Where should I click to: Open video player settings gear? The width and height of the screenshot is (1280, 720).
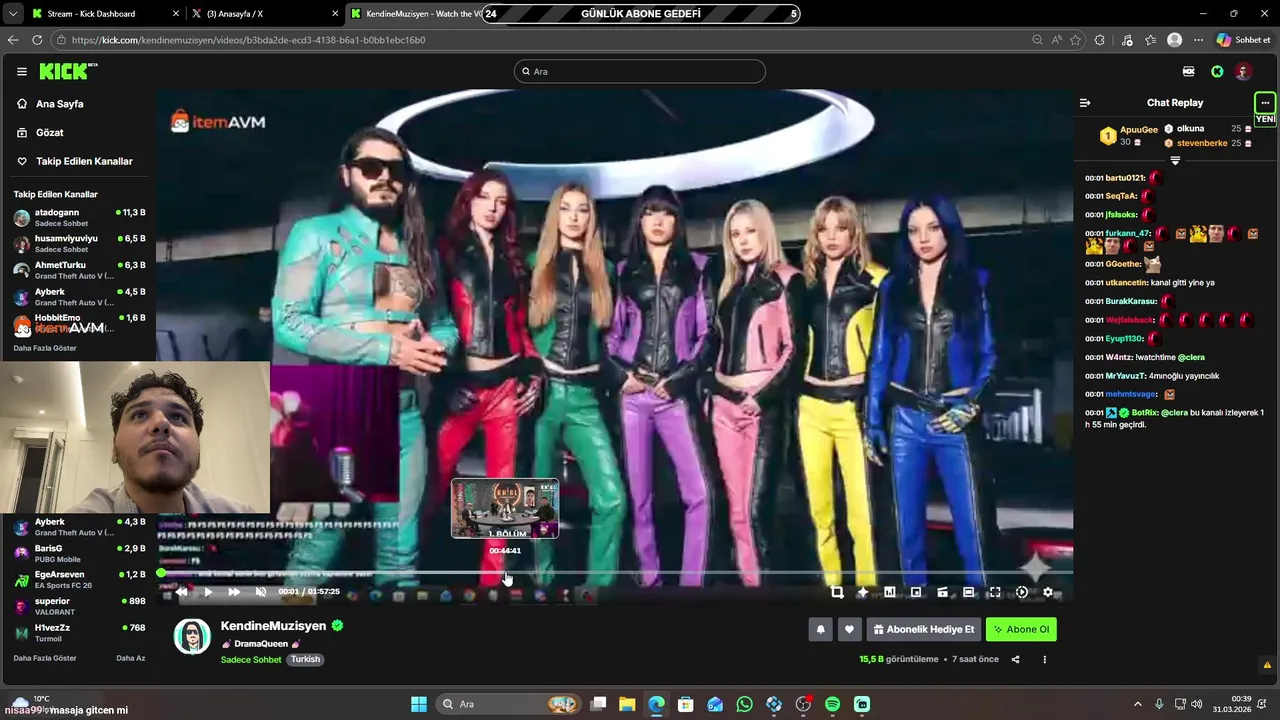[x=1048, y=592]
